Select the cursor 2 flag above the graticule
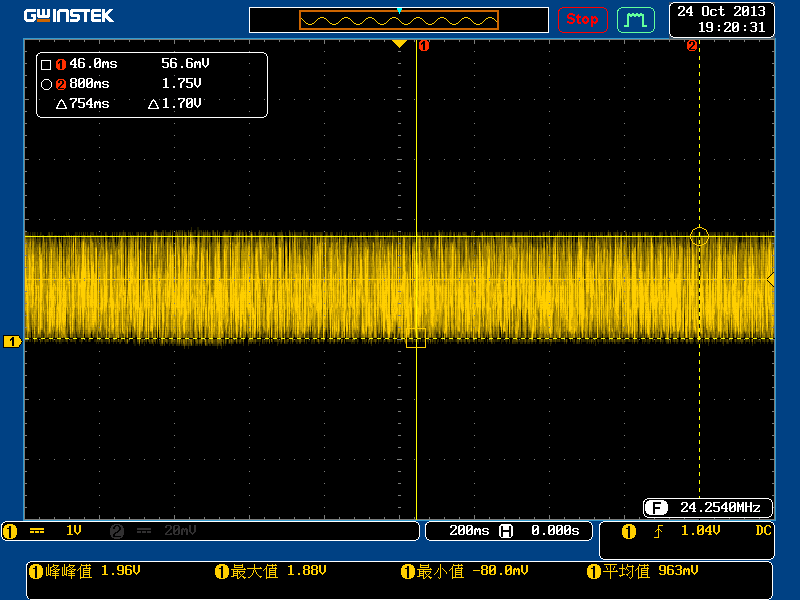Viewport: 800px width, 600px height. pos(691,45)
